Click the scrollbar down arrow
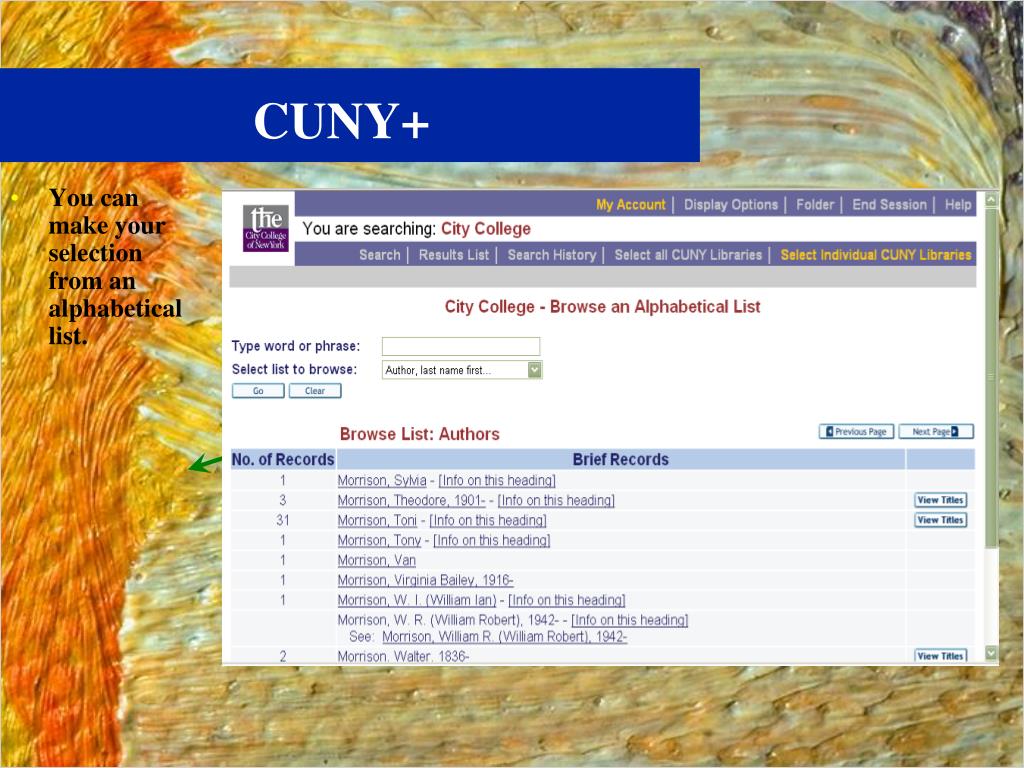This screenshot has height=768, width=1024. point(991,653)
